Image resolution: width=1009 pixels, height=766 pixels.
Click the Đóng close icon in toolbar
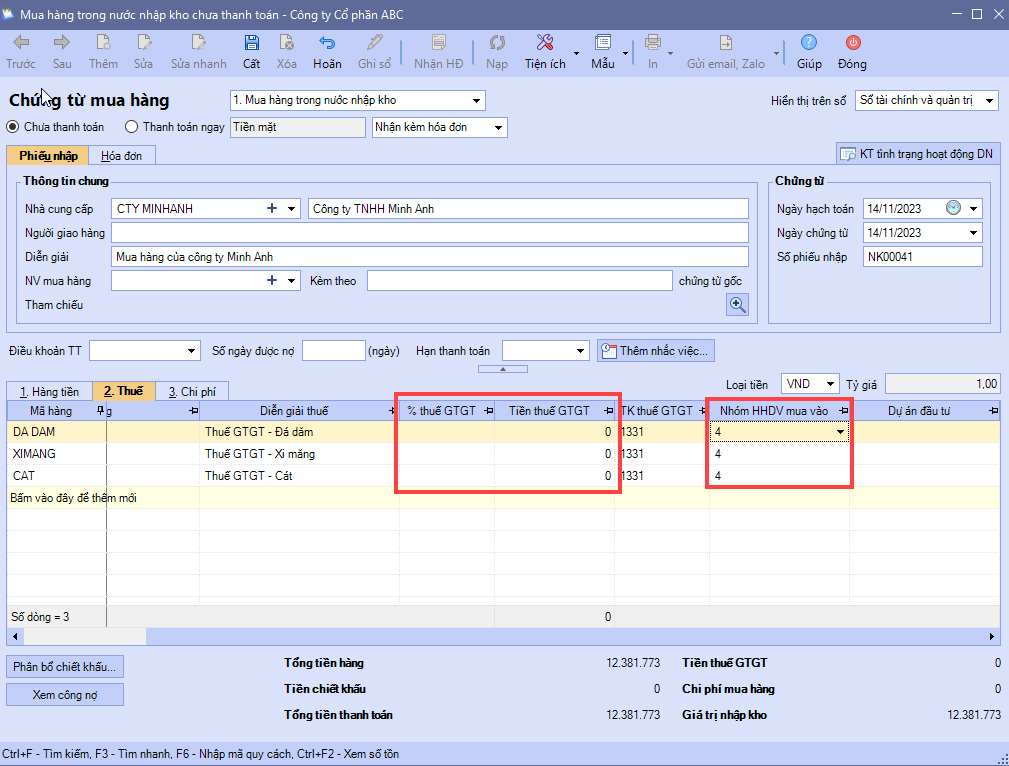(852, 43)
